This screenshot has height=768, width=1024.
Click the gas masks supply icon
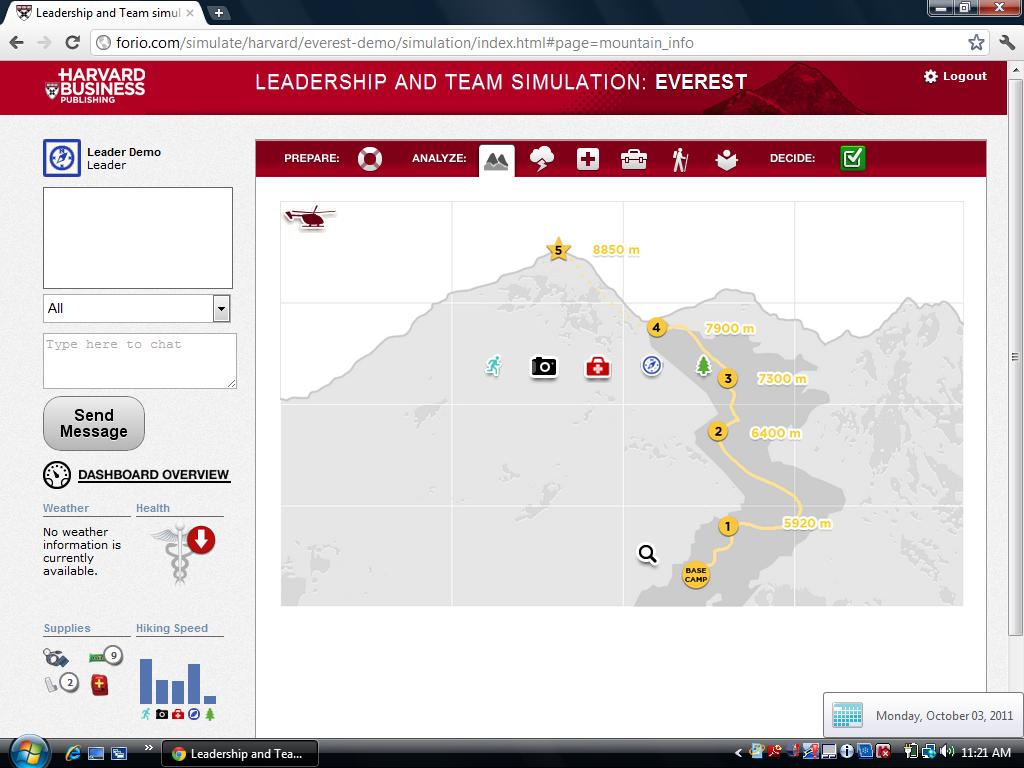tap(56, 657)
